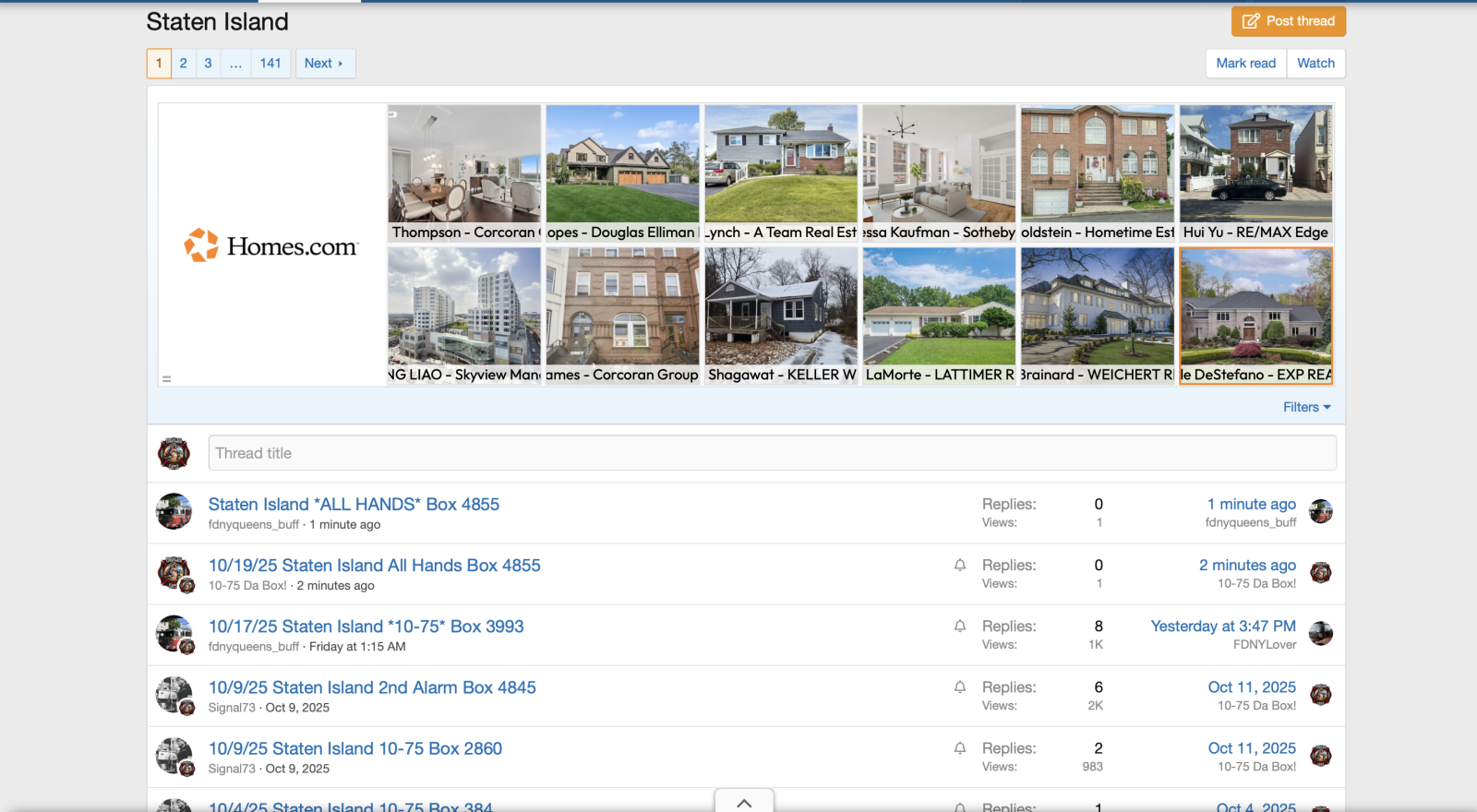Click bell icon on 10-75 Box 2860 thread
Image resolution: width=1477 pixels, height=812 pixels.
[x=960, y=747]
